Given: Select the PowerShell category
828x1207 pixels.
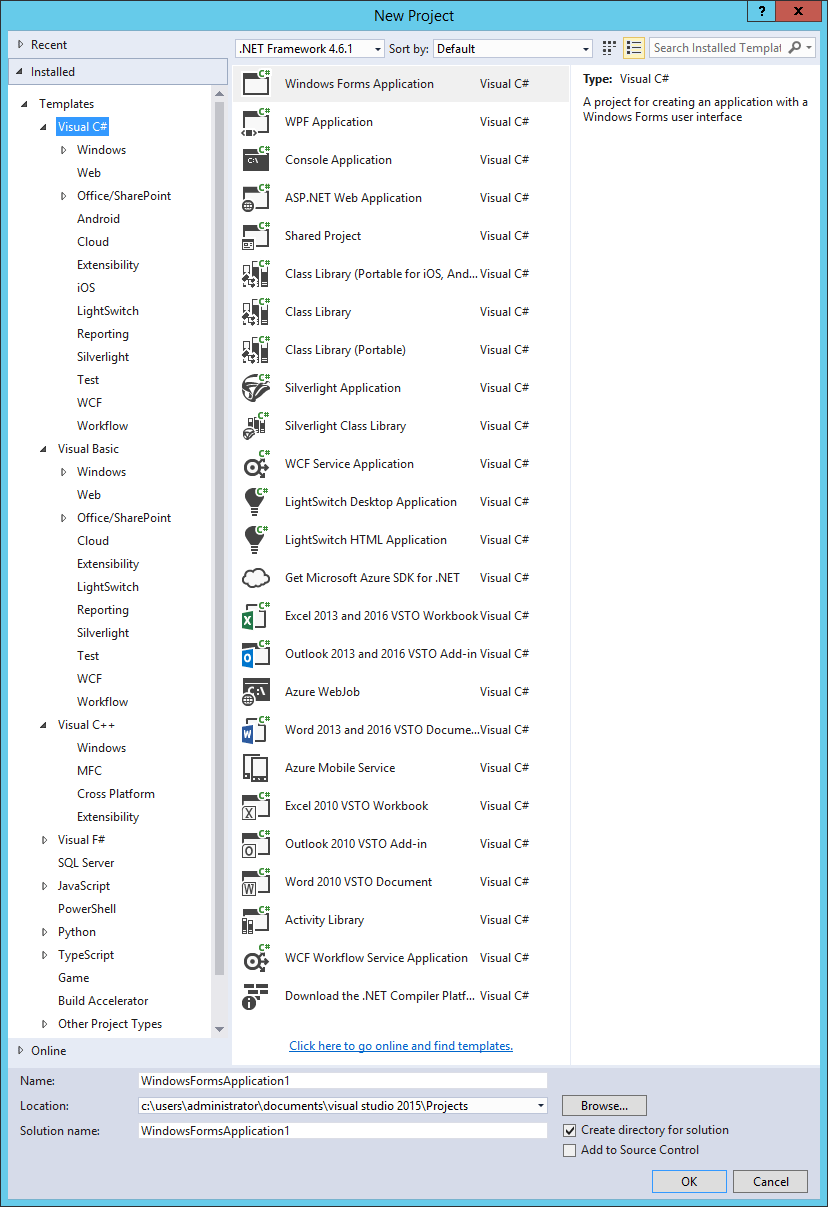Looking at the screenshot, I should pos(87,909).
